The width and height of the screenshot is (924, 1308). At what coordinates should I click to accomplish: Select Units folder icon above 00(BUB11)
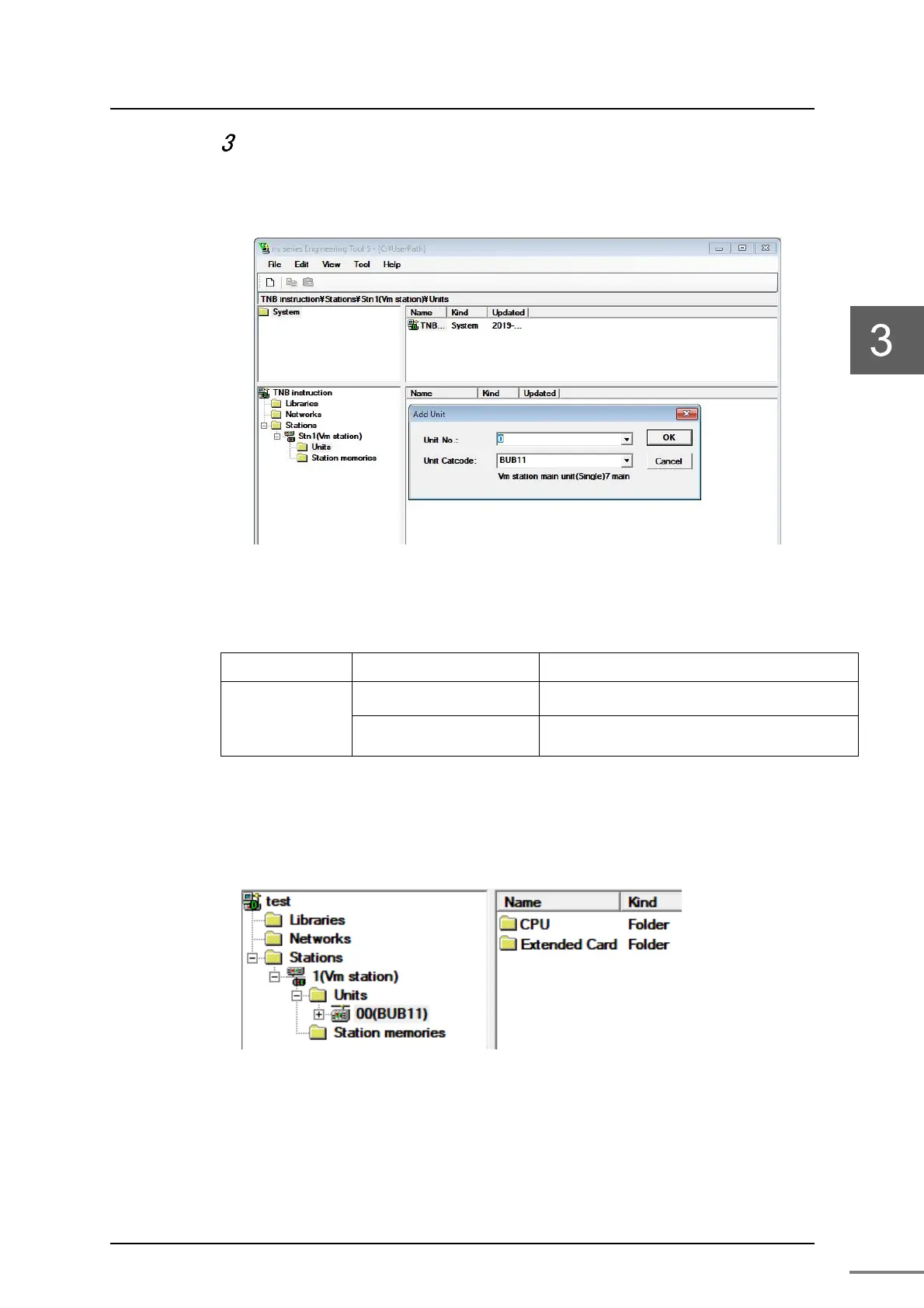(x=318, y=995)
